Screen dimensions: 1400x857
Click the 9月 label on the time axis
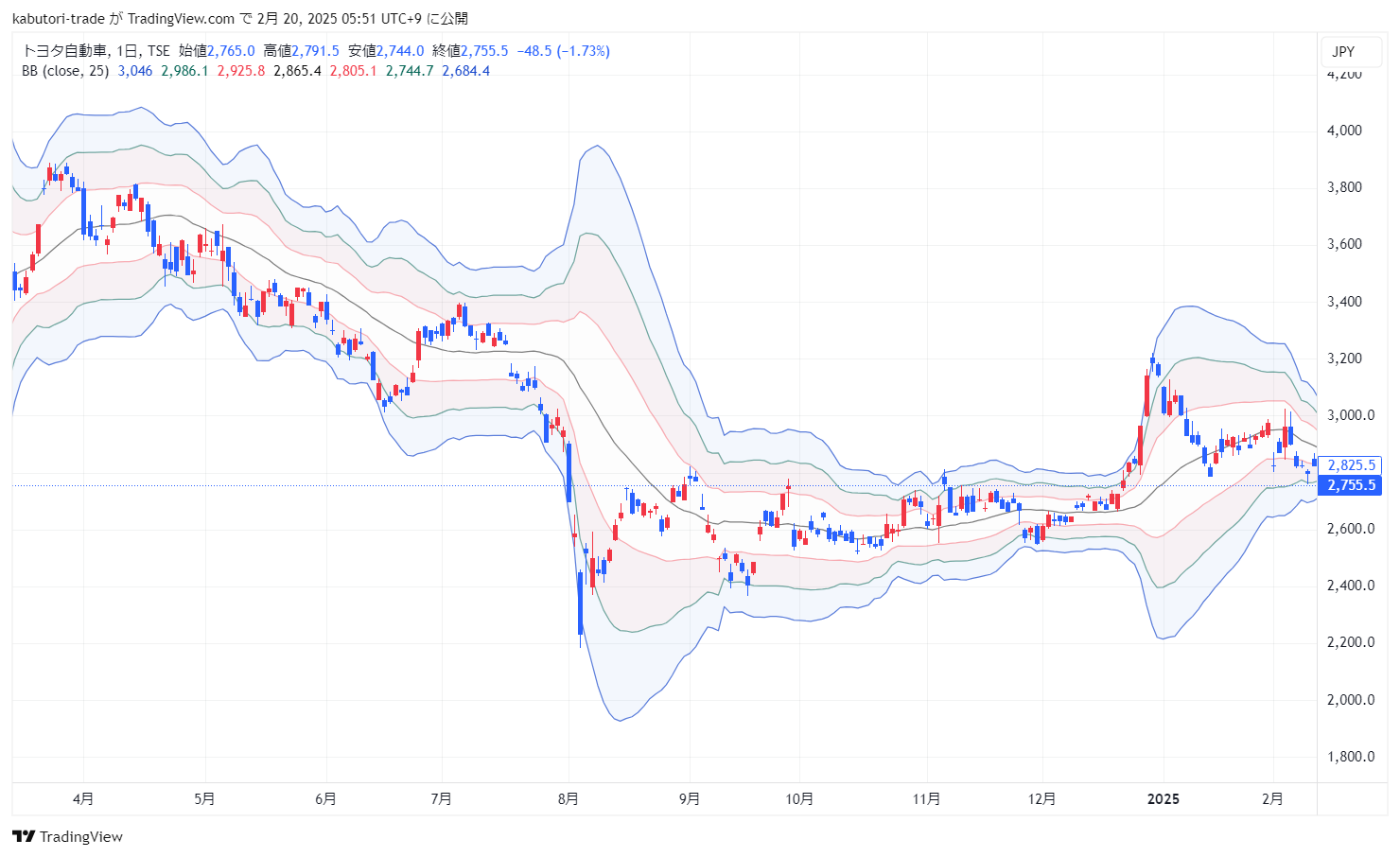690,799
